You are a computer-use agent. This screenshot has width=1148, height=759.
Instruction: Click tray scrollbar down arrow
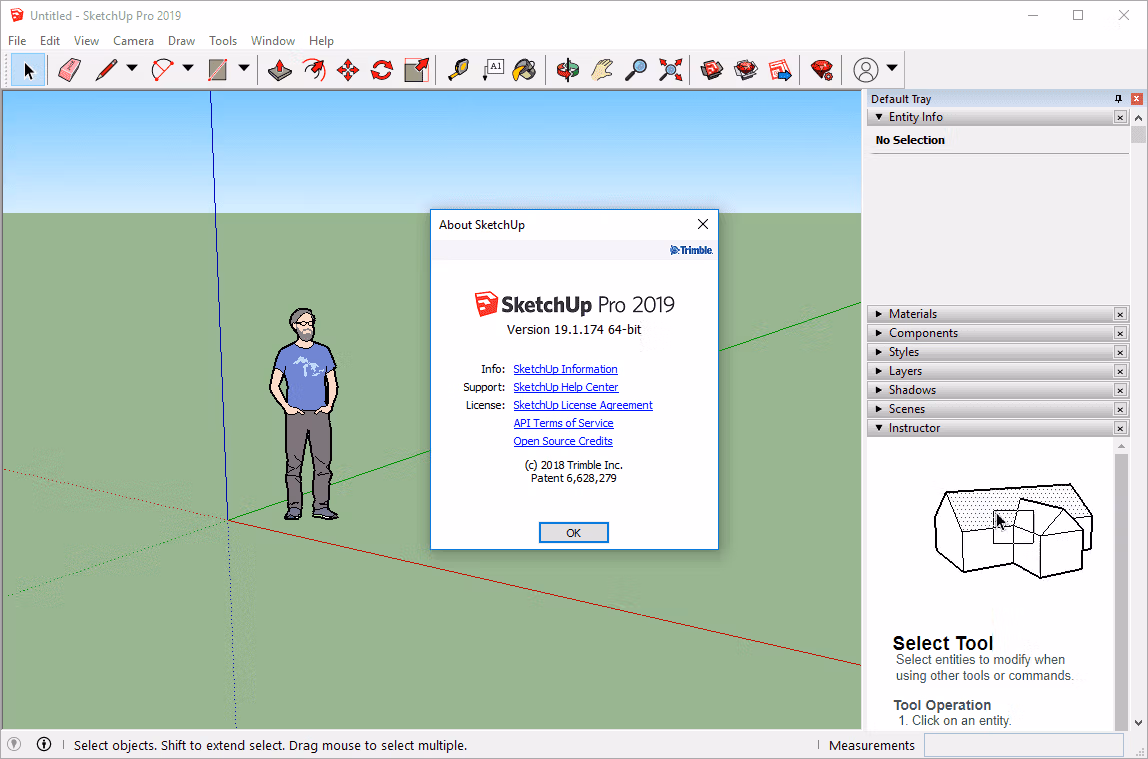pyautogui.click(x=1138, y=722)
